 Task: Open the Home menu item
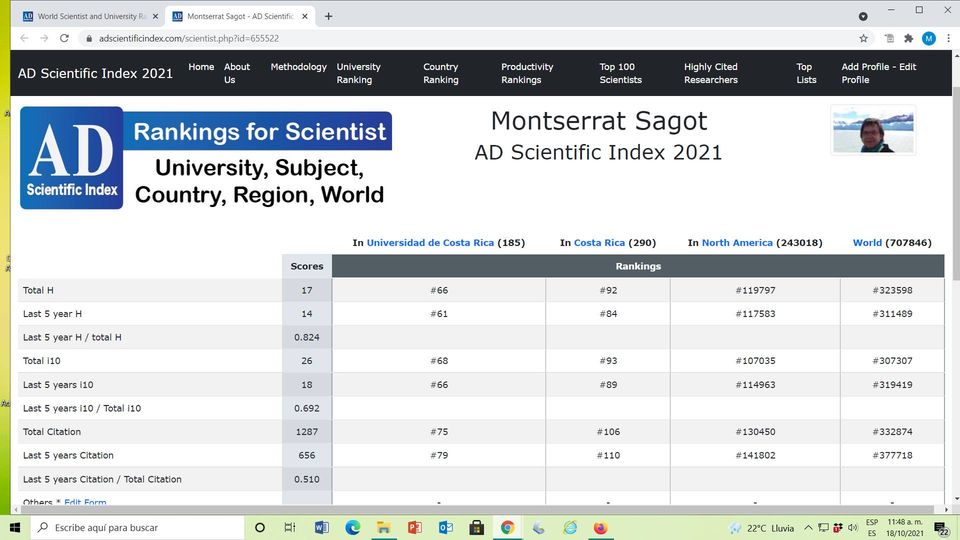[x=201, y=67]
